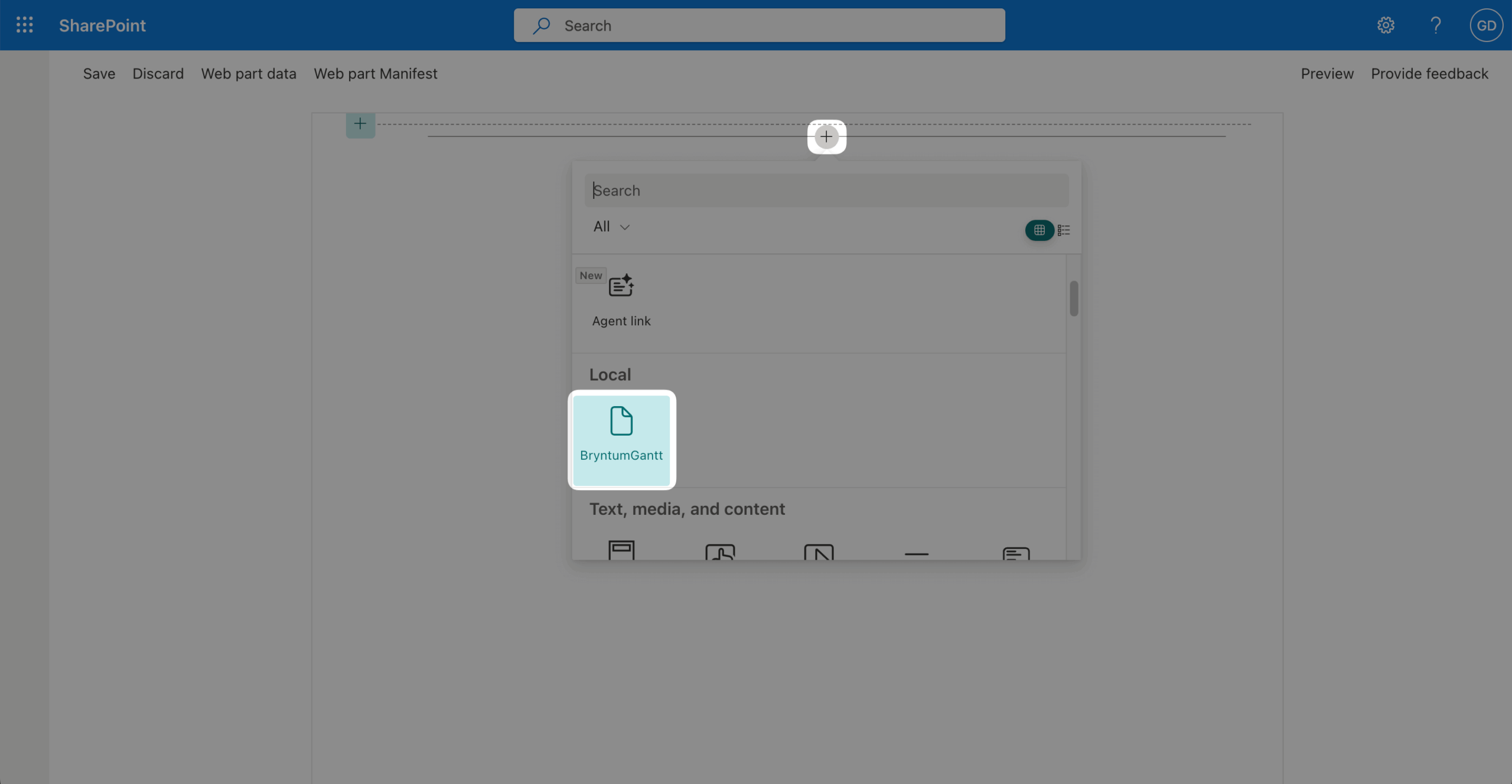Click the web part picker search field
The width and height of the screenshot is (1512, 784).
pos(826,190)
